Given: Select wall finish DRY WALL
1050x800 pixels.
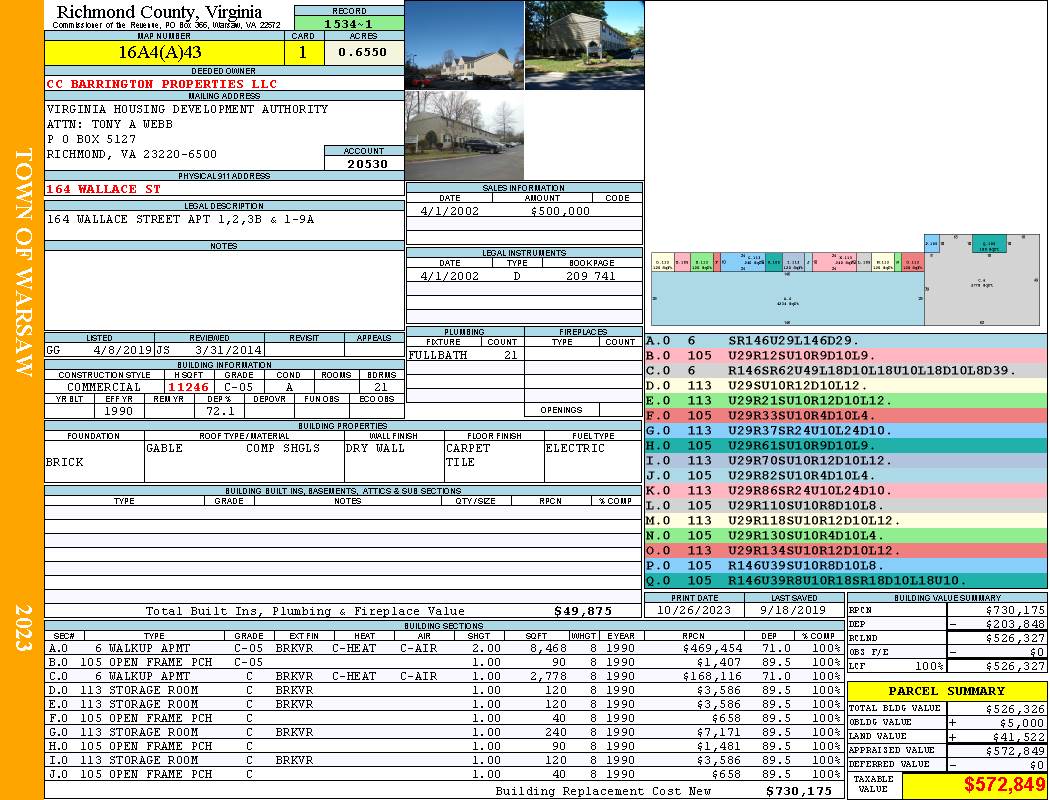Looking at the screenshot, I should [375, 448].
